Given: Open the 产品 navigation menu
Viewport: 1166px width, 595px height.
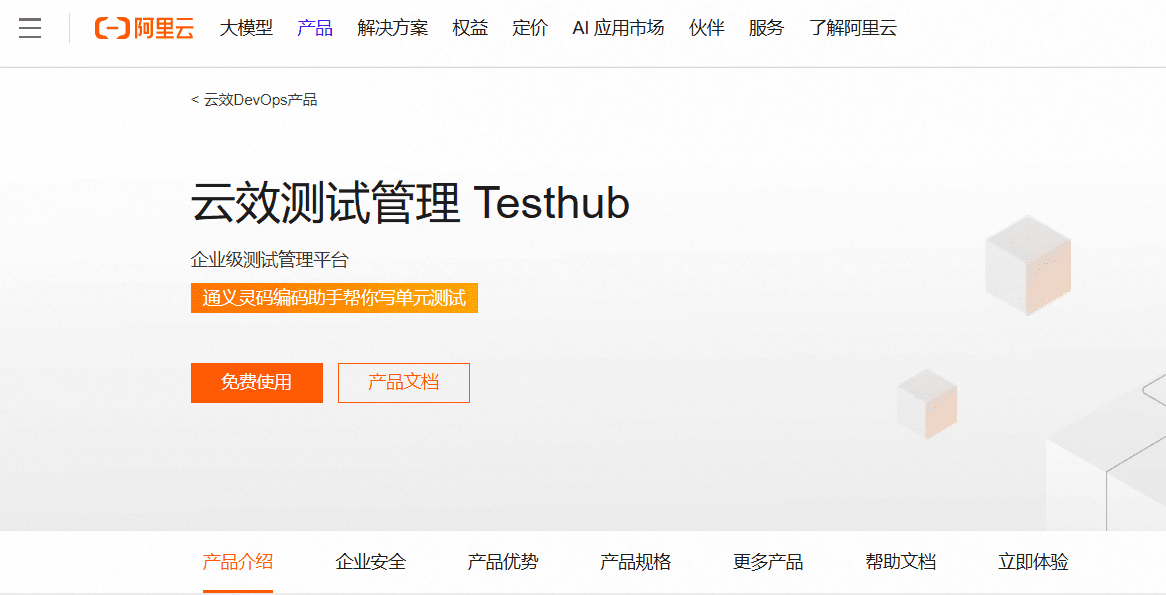Looking at the screenshot, I should pyautogui.click(x=315, y=28).
